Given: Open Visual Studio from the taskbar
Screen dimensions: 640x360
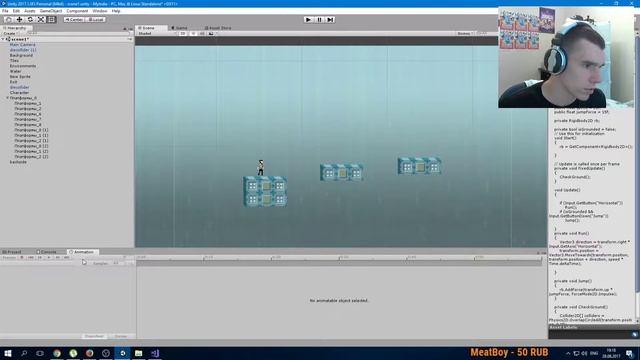Looking at the screenshot, I should [x=155, y=353].
